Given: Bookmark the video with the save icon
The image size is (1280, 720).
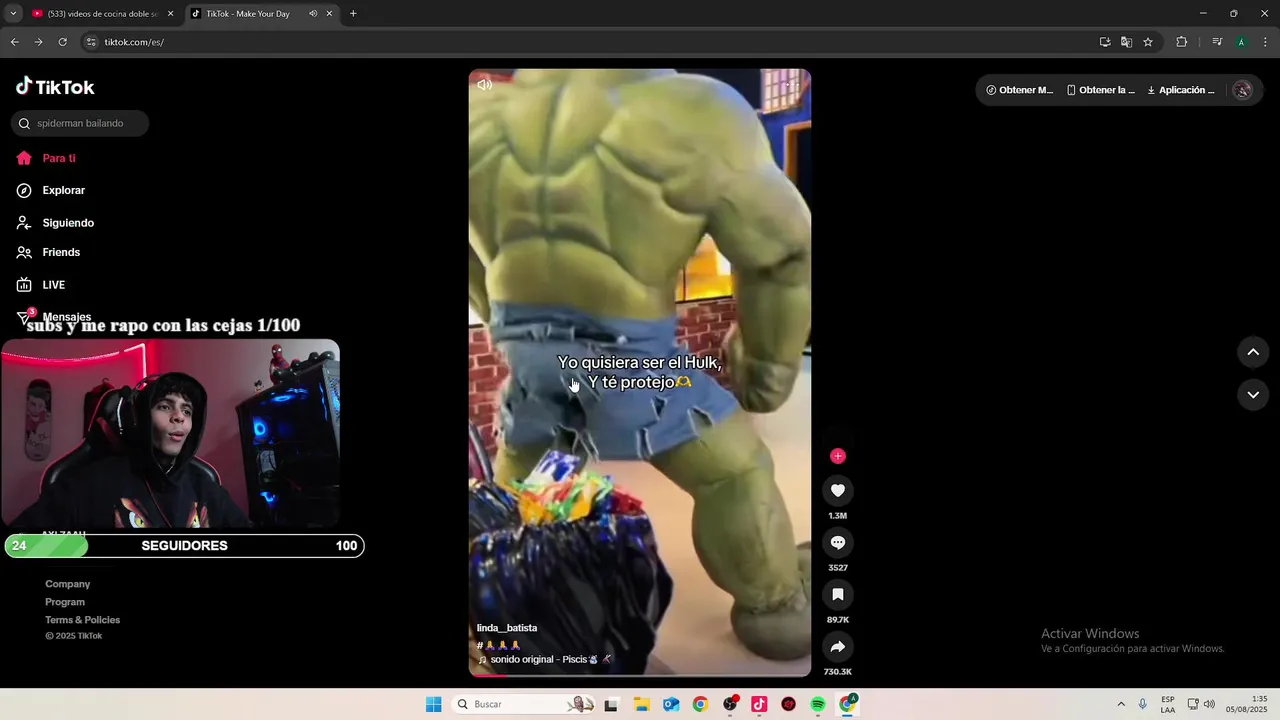Looking at the screenshot, I should tap(838, 594).
